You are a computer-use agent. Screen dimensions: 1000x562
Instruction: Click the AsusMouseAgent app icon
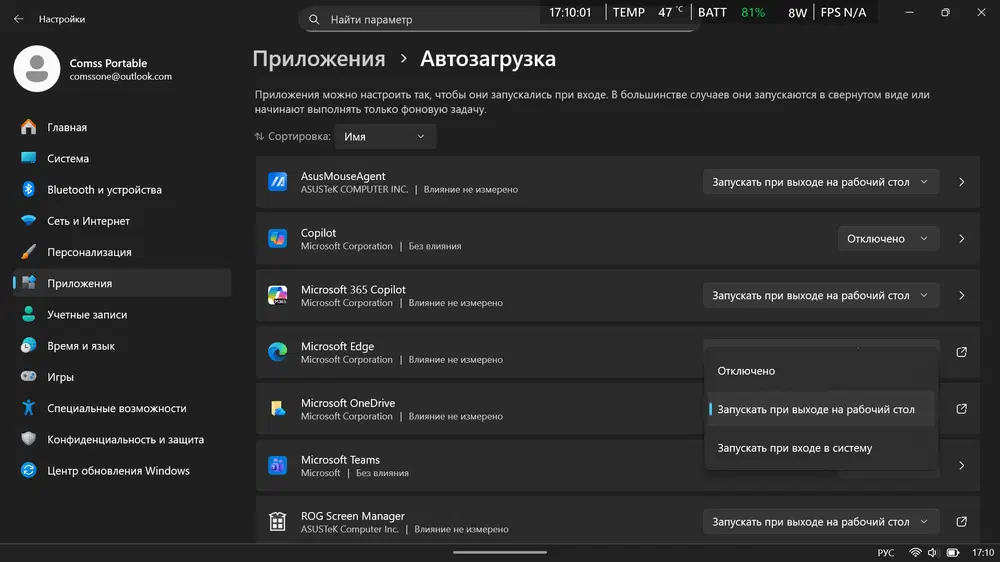point(277,182)
